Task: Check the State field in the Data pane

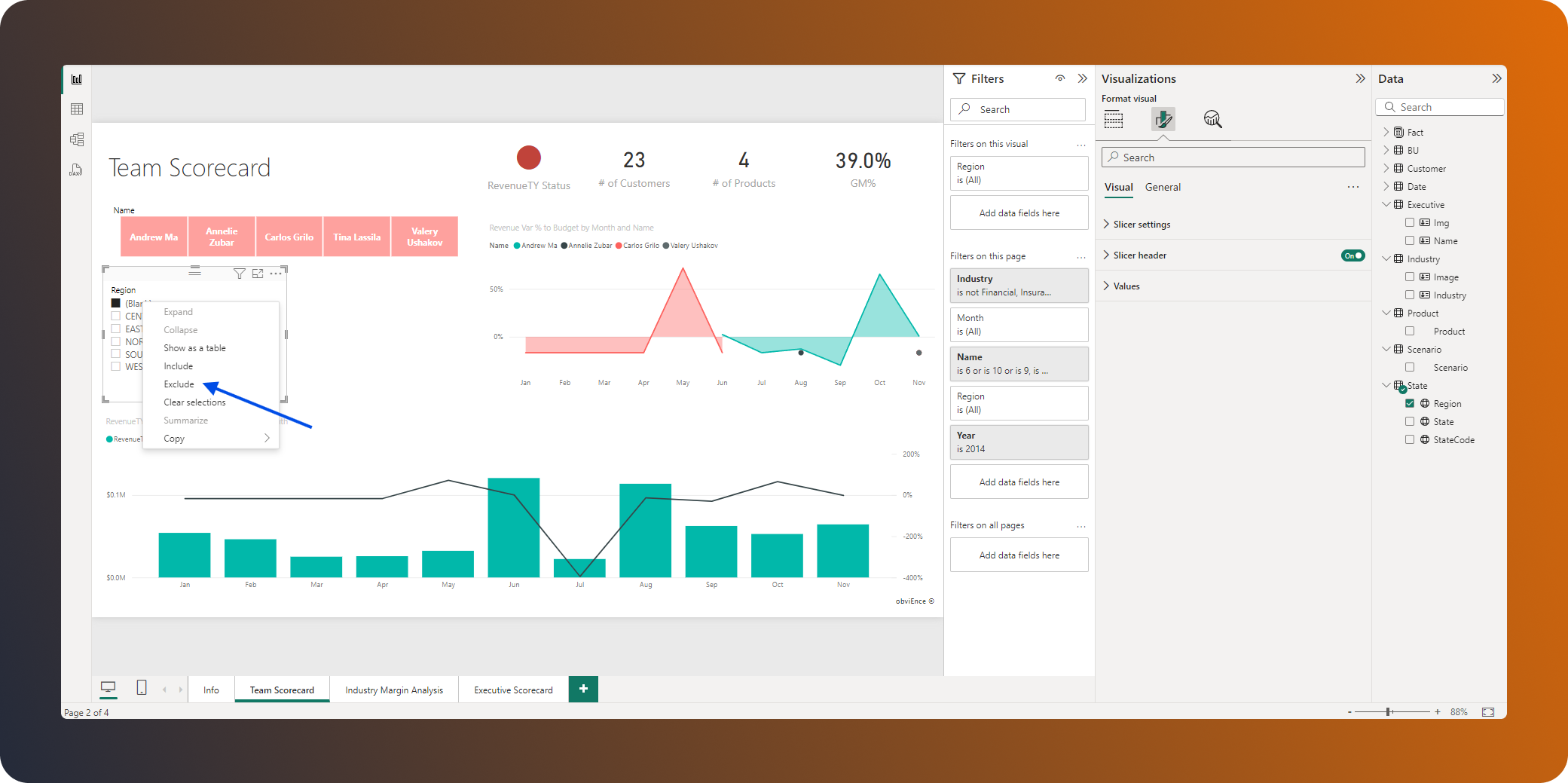Action: (1411, 421)
